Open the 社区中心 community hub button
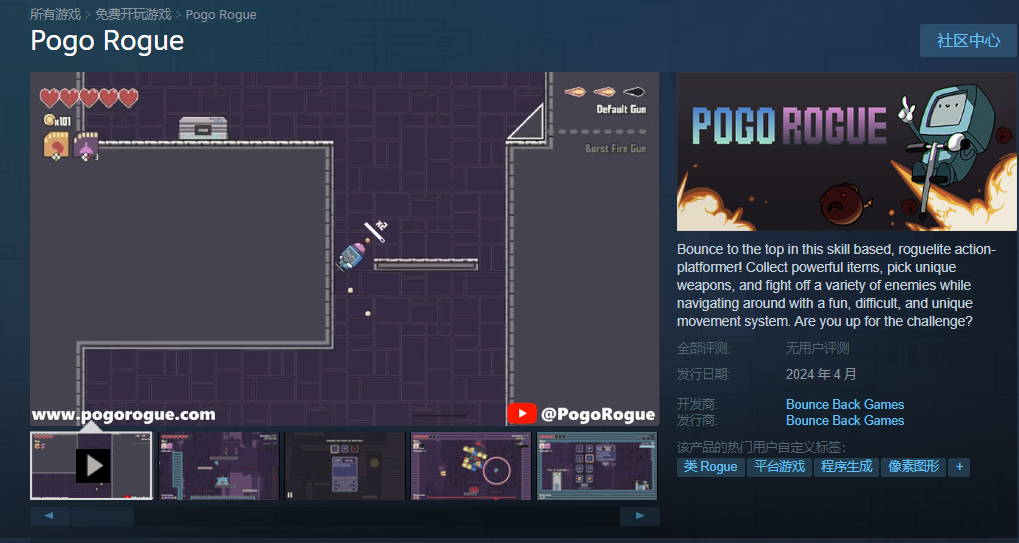 [968, 40]
